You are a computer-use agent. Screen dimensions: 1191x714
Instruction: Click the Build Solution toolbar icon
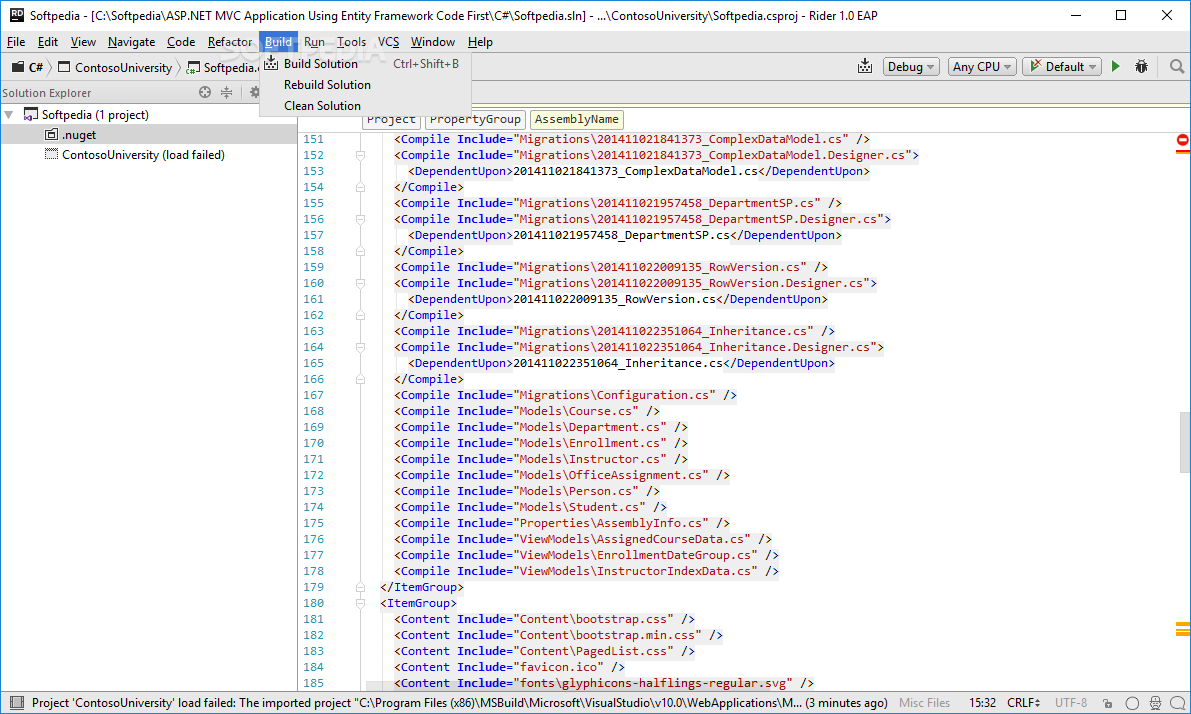(x=864, y=67)
